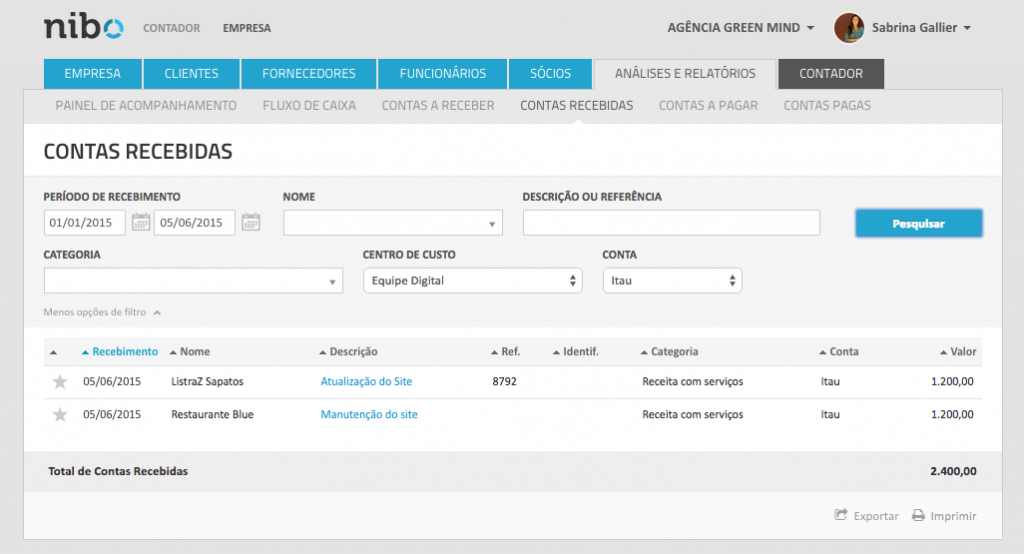This screenshot has width=1024, height=554.
Task: Click the Imprimir printer icon
Action: click(x=918, y=516)
